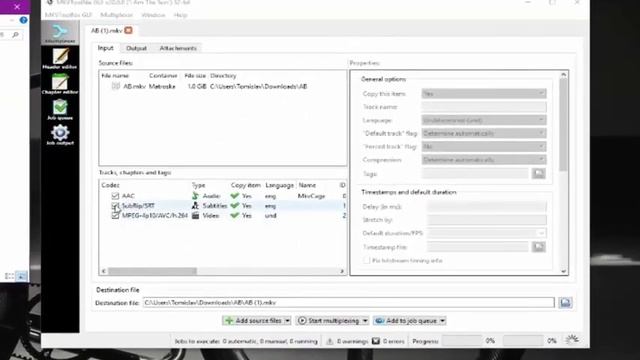Click the browse icon next to Timestamp file
This screenshot has height=360, width=640.
(x=538, y=247)
